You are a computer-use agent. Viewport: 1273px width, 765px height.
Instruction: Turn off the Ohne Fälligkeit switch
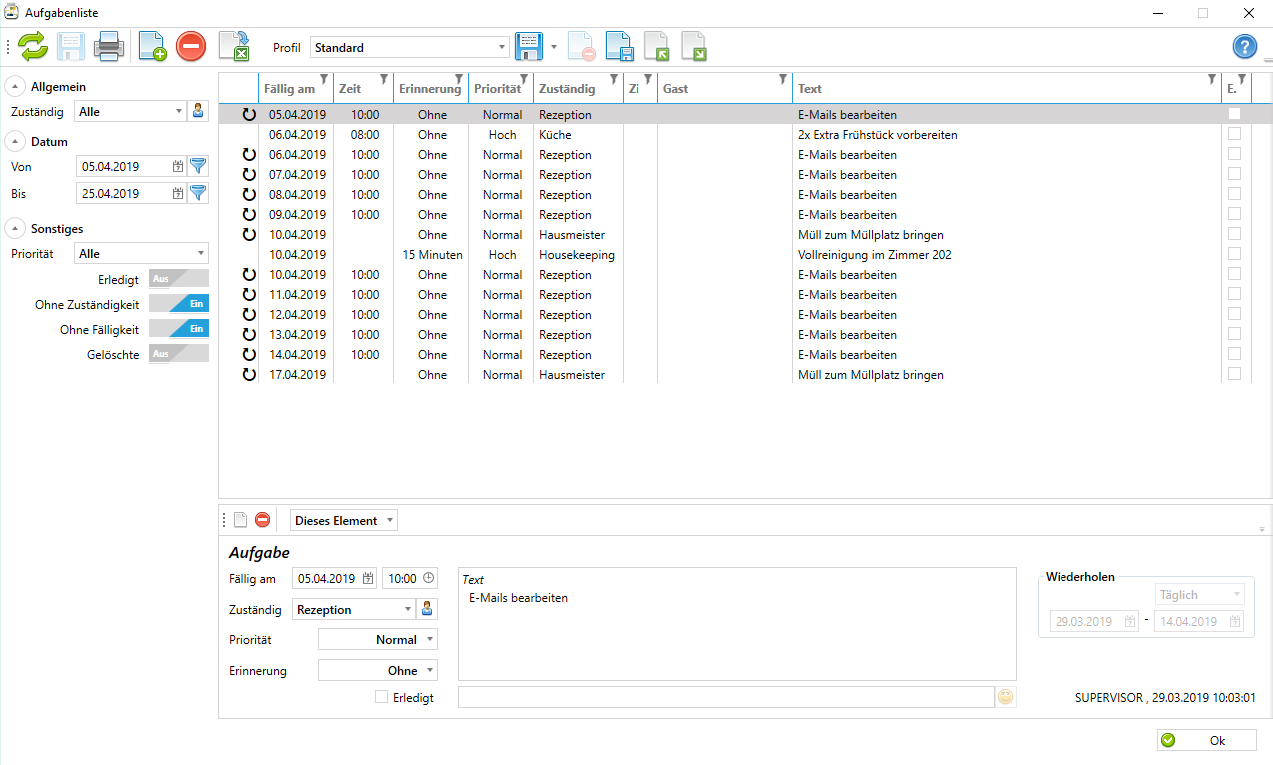[x=179, y=329]
